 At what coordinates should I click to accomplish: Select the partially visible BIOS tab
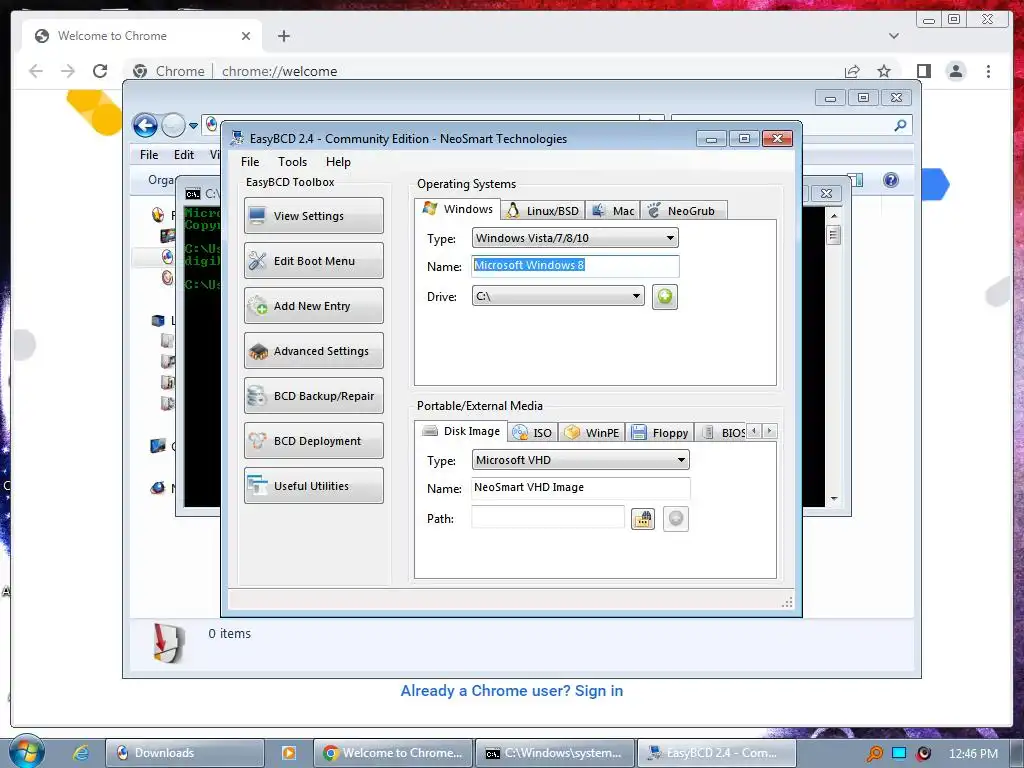point(722,432)
